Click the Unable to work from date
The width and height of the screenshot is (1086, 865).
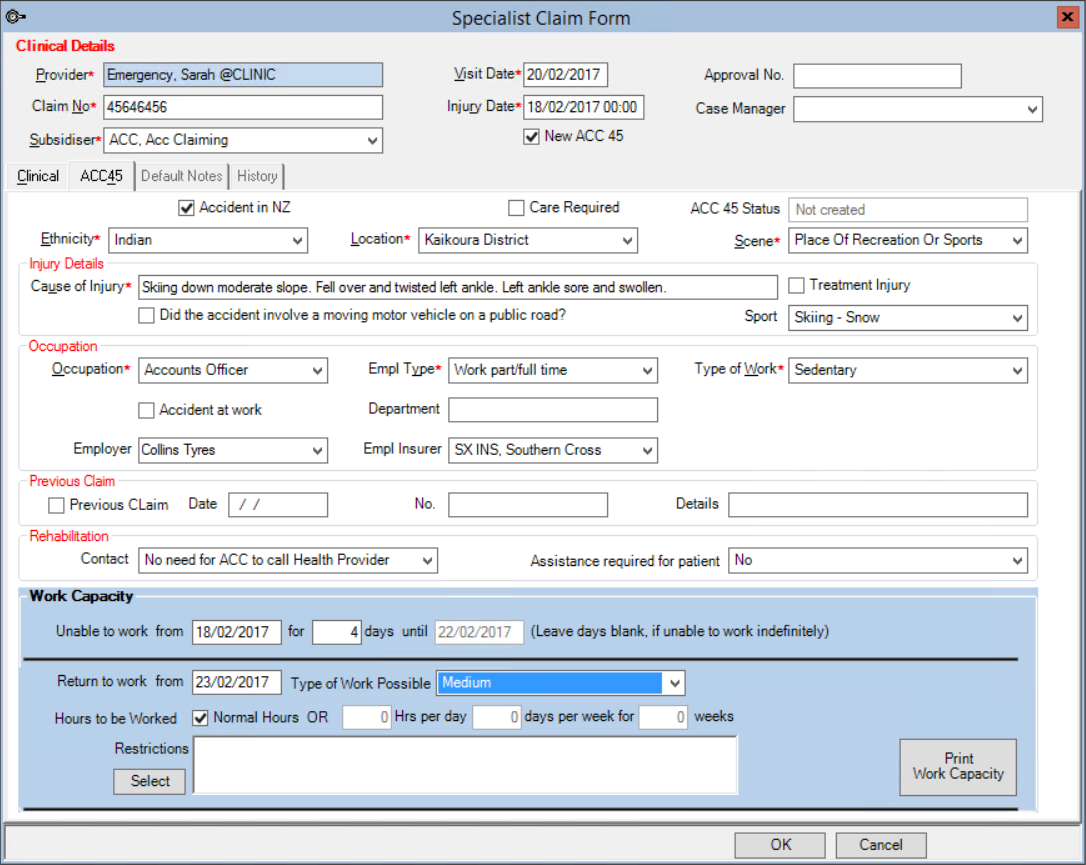point(237,632)
